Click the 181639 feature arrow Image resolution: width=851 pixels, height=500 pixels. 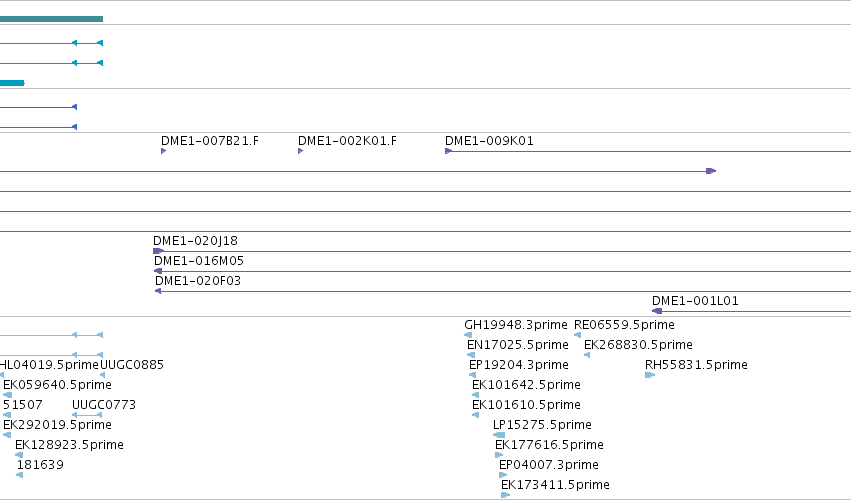click(20, 475)
